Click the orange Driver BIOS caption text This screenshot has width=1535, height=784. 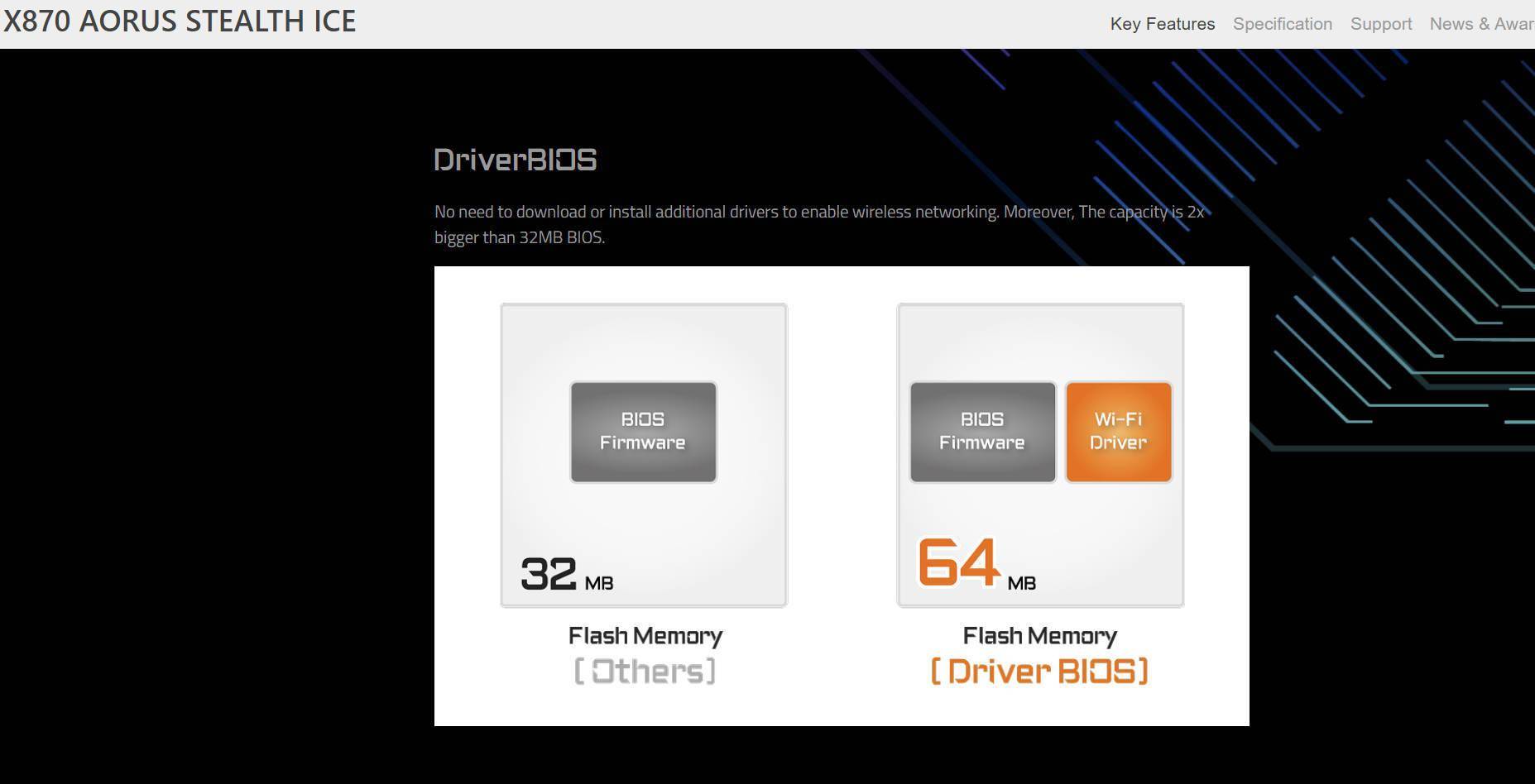[1040, 671]
